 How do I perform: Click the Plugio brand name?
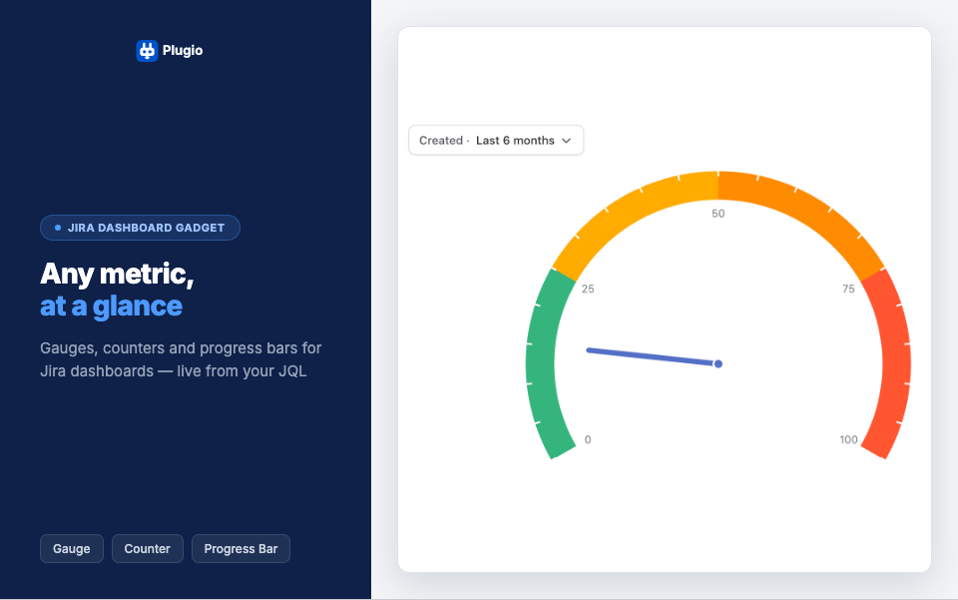[183, 51]
